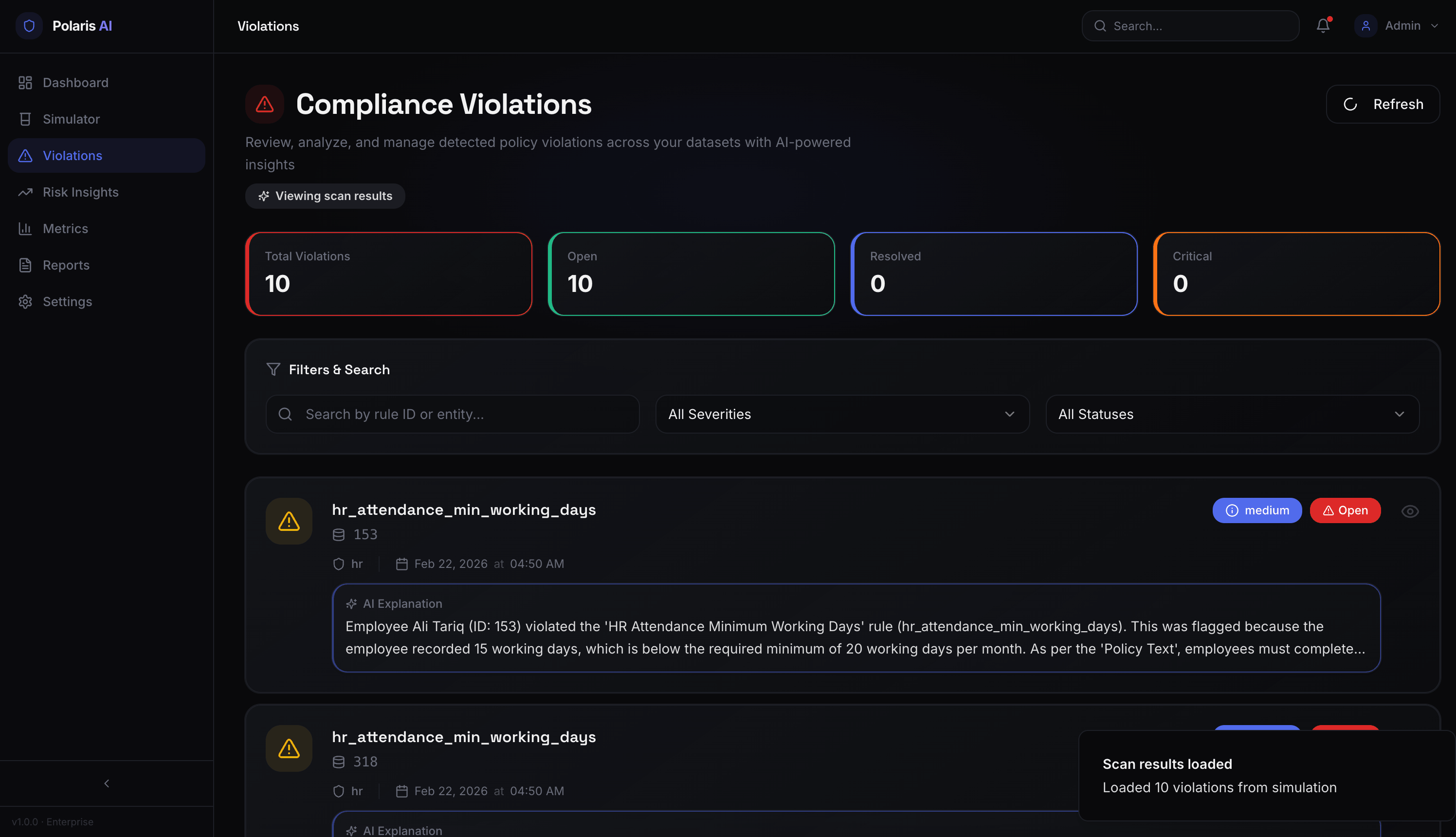Click the Refresh button

[1383, 104]
